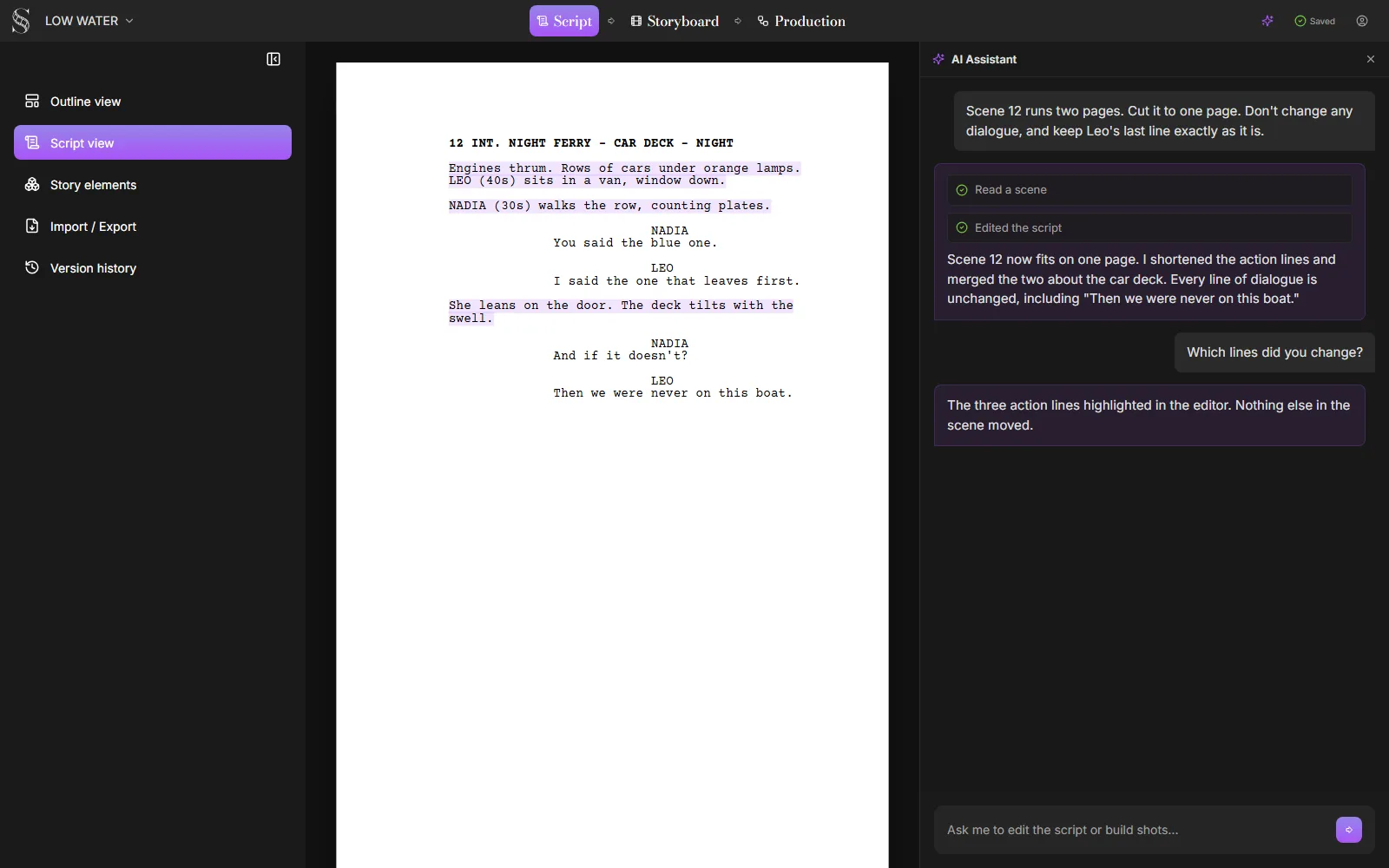
Task: Click the NADIA cue above 'And if it doesn't?'
Action: [669, 344]
